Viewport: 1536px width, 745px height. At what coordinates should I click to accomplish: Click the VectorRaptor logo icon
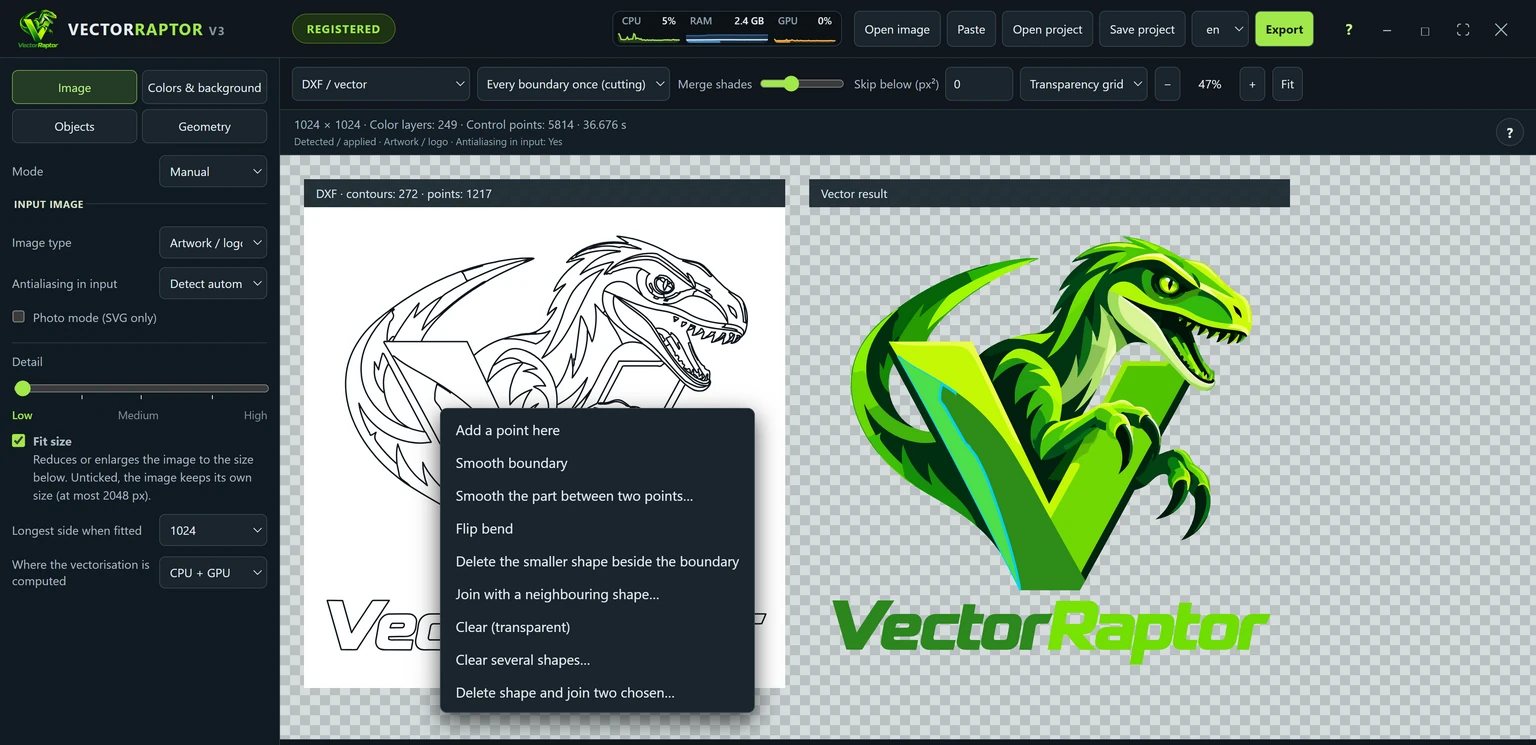(38, 29)
